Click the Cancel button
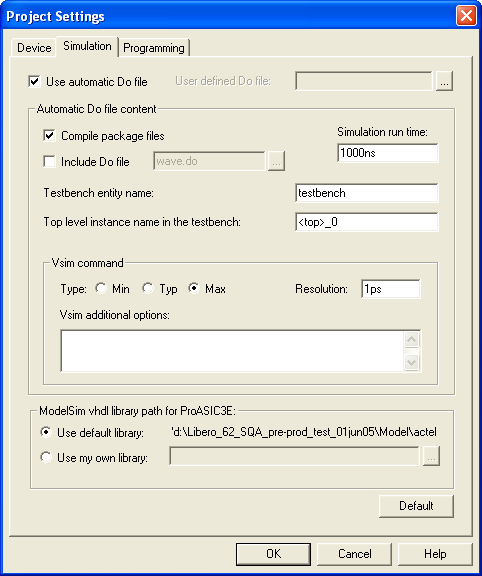The image size is (482, 576). coord(355,554)
